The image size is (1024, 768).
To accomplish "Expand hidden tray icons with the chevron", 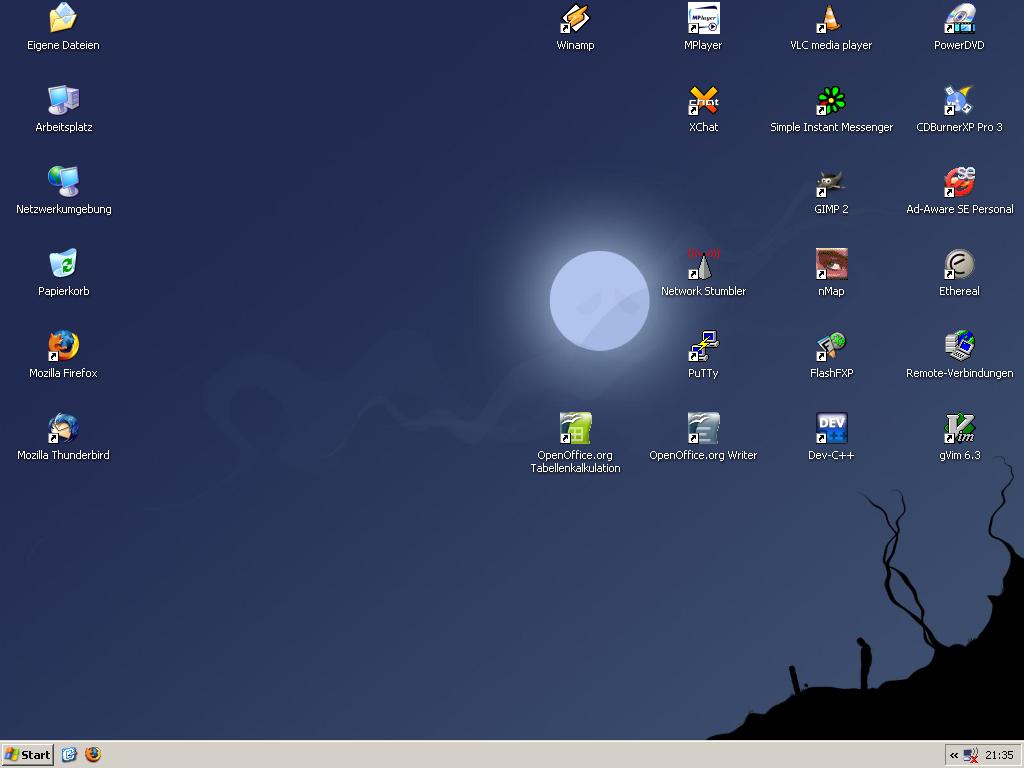I will coord(954,756).
